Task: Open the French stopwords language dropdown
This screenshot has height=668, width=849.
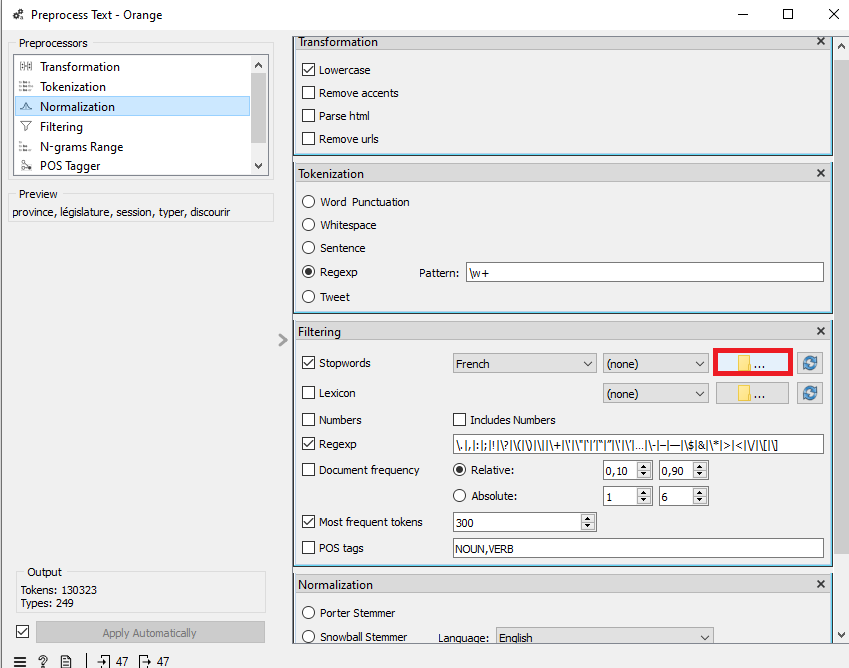Action: pos(524,364)
